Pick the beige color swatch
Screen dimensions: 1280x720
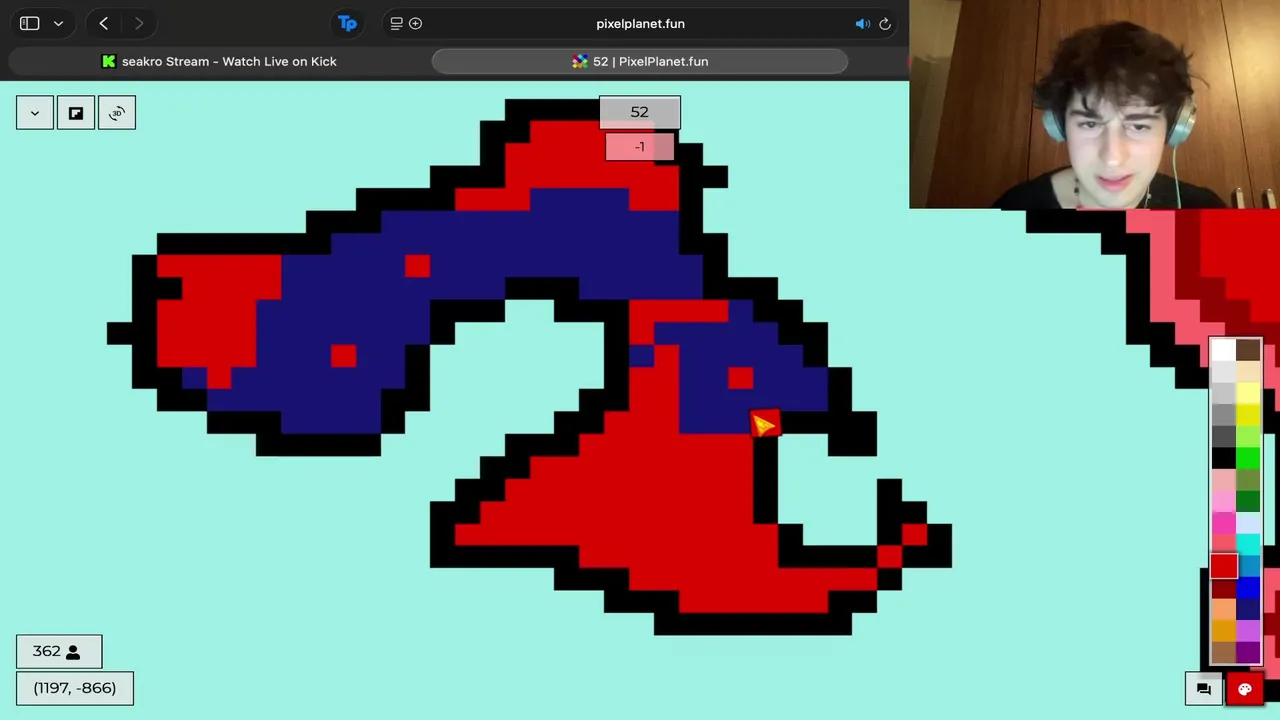[x=1248, y=371]
